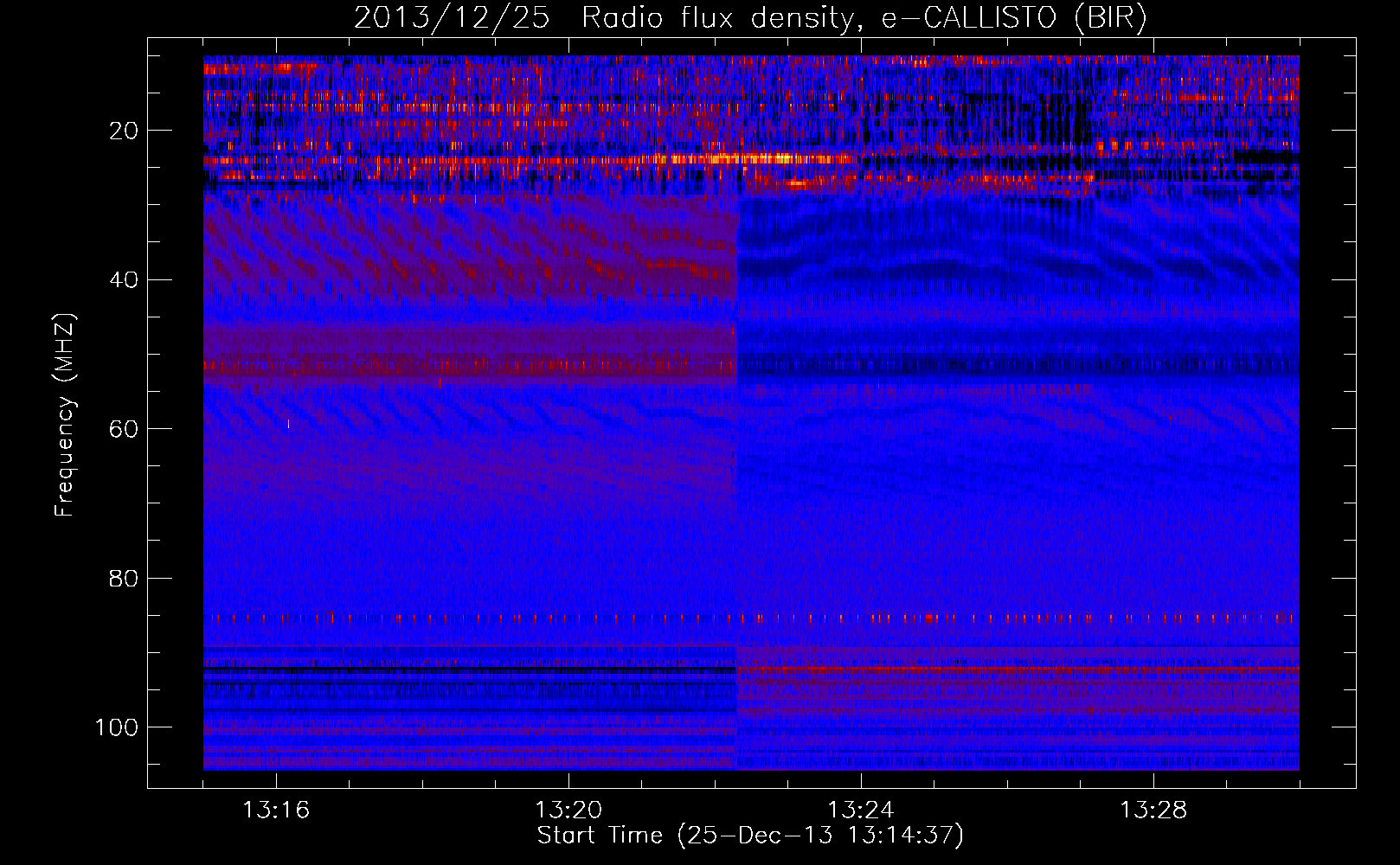The height and width of the screenshot is (865, 1400).
Task: Click the 13:16 time tick label
Action: point(276,811)
